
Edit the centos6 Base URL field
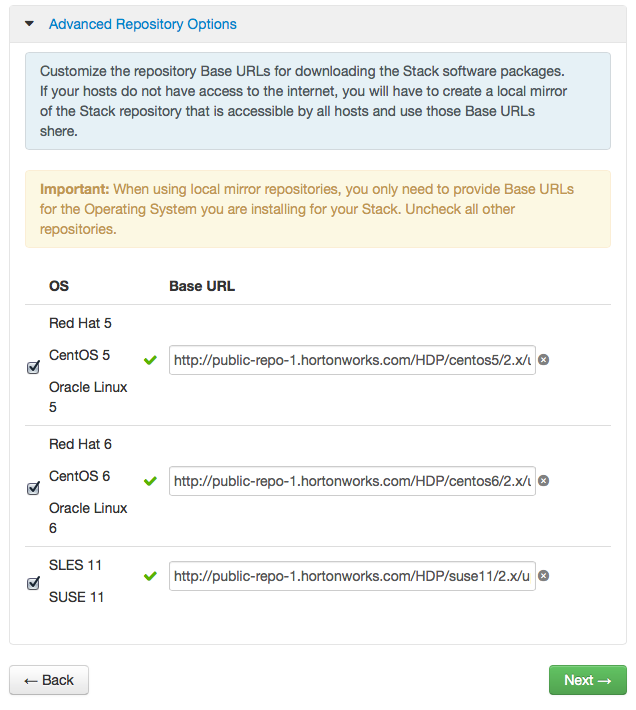coord(352,481)
